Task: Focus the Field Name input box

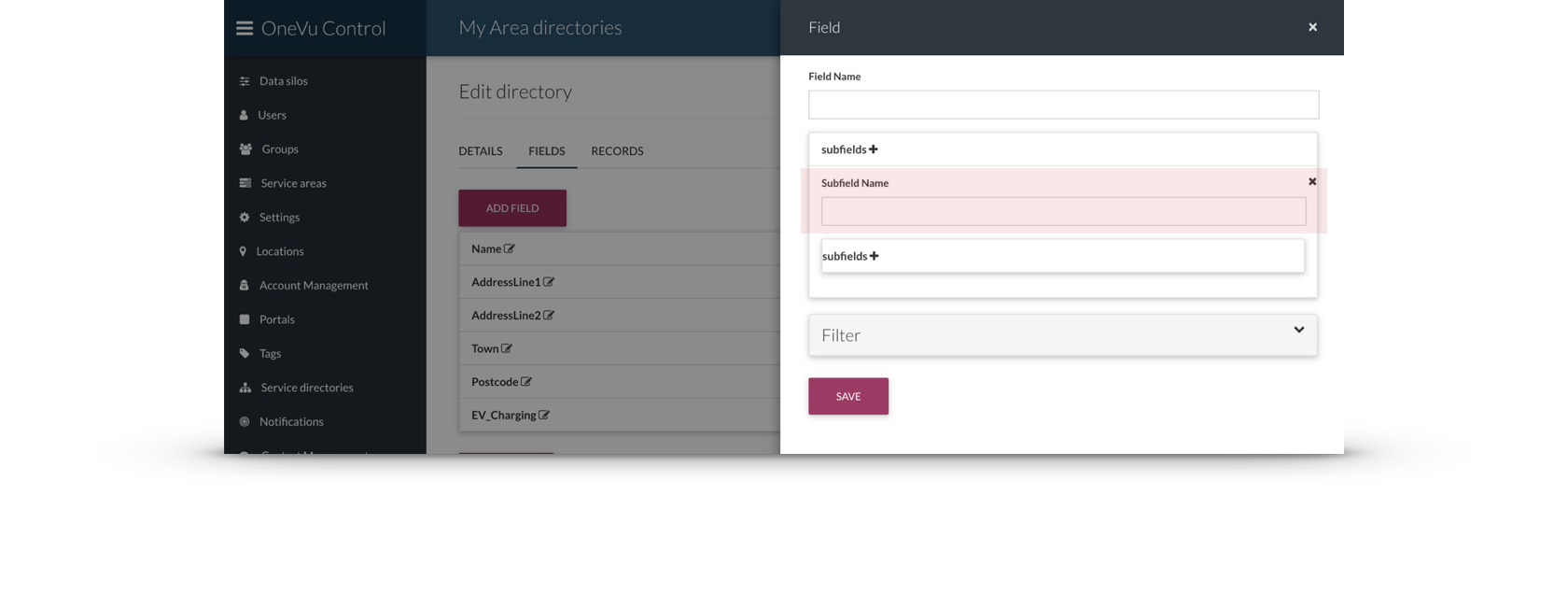Action: click(x=1063, y=105)
